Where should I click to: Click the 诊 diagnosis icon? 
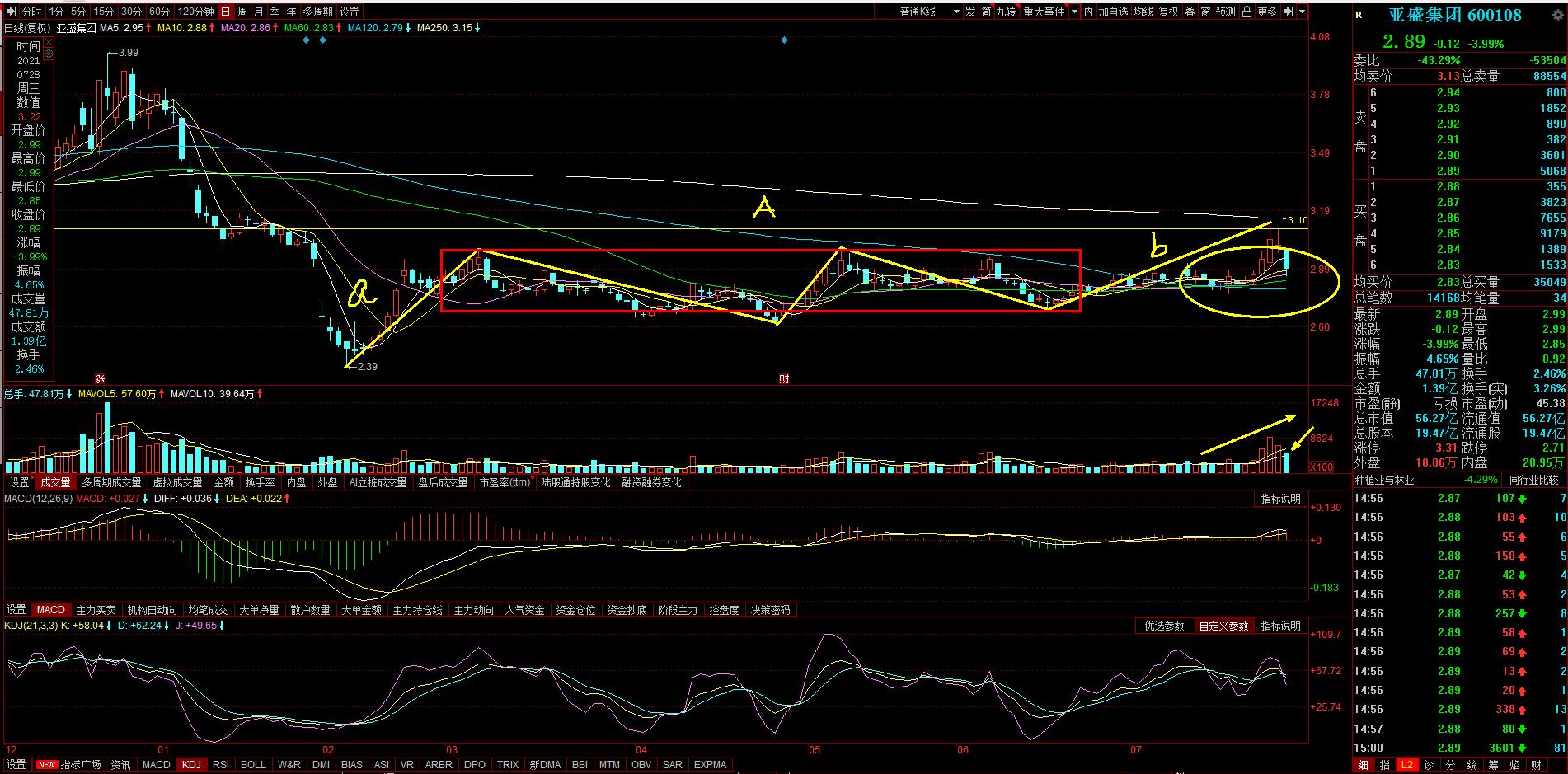[x=1428, y=765]
